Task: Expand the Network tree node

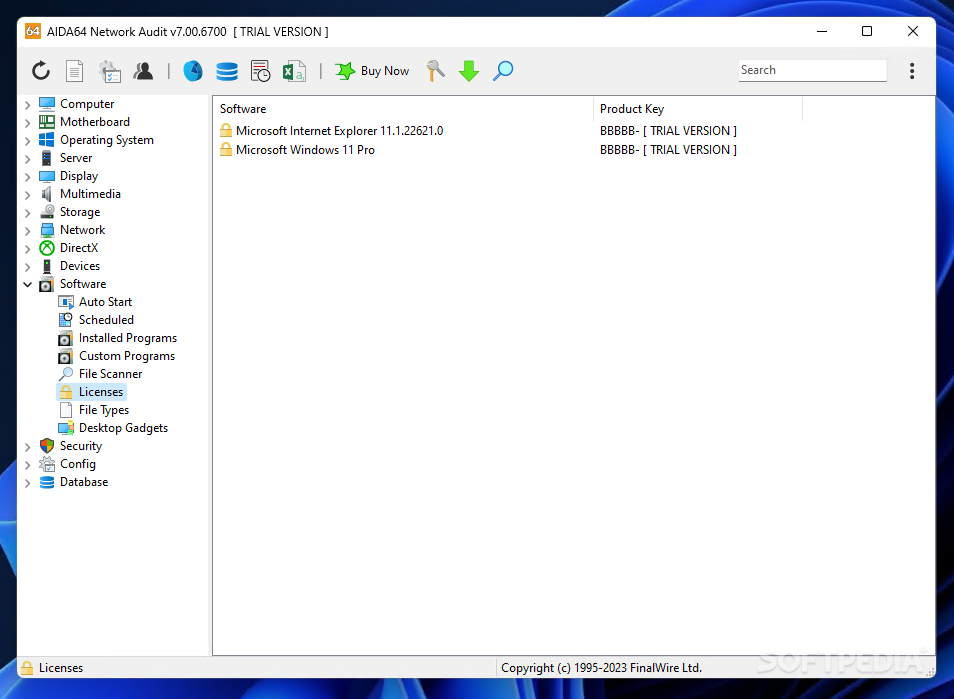Action: (27, 231)
